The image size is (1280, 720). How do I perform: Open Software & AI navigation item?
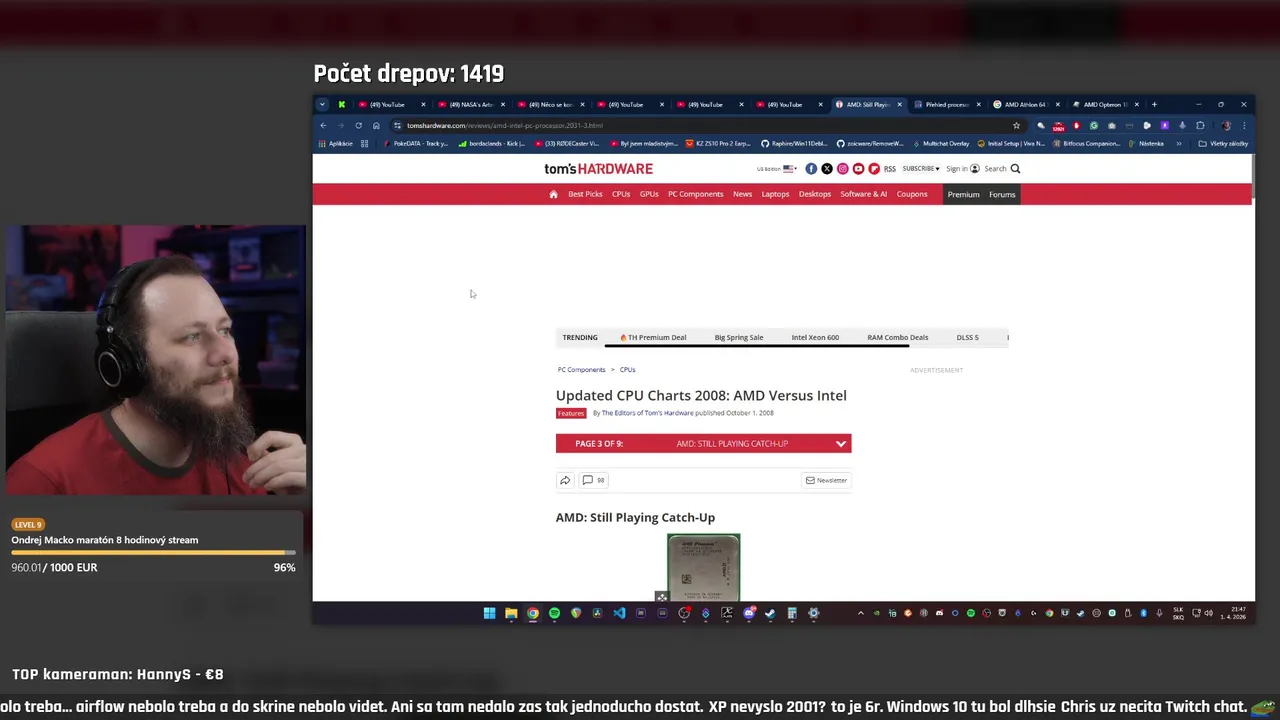863,194
